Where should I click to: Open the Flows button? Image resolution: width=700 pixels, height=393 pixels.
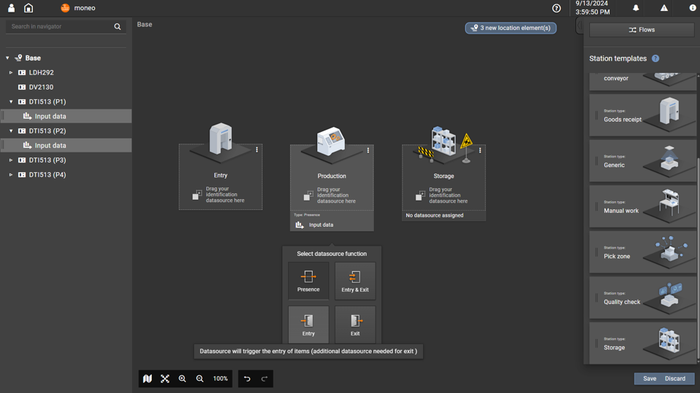642,30
